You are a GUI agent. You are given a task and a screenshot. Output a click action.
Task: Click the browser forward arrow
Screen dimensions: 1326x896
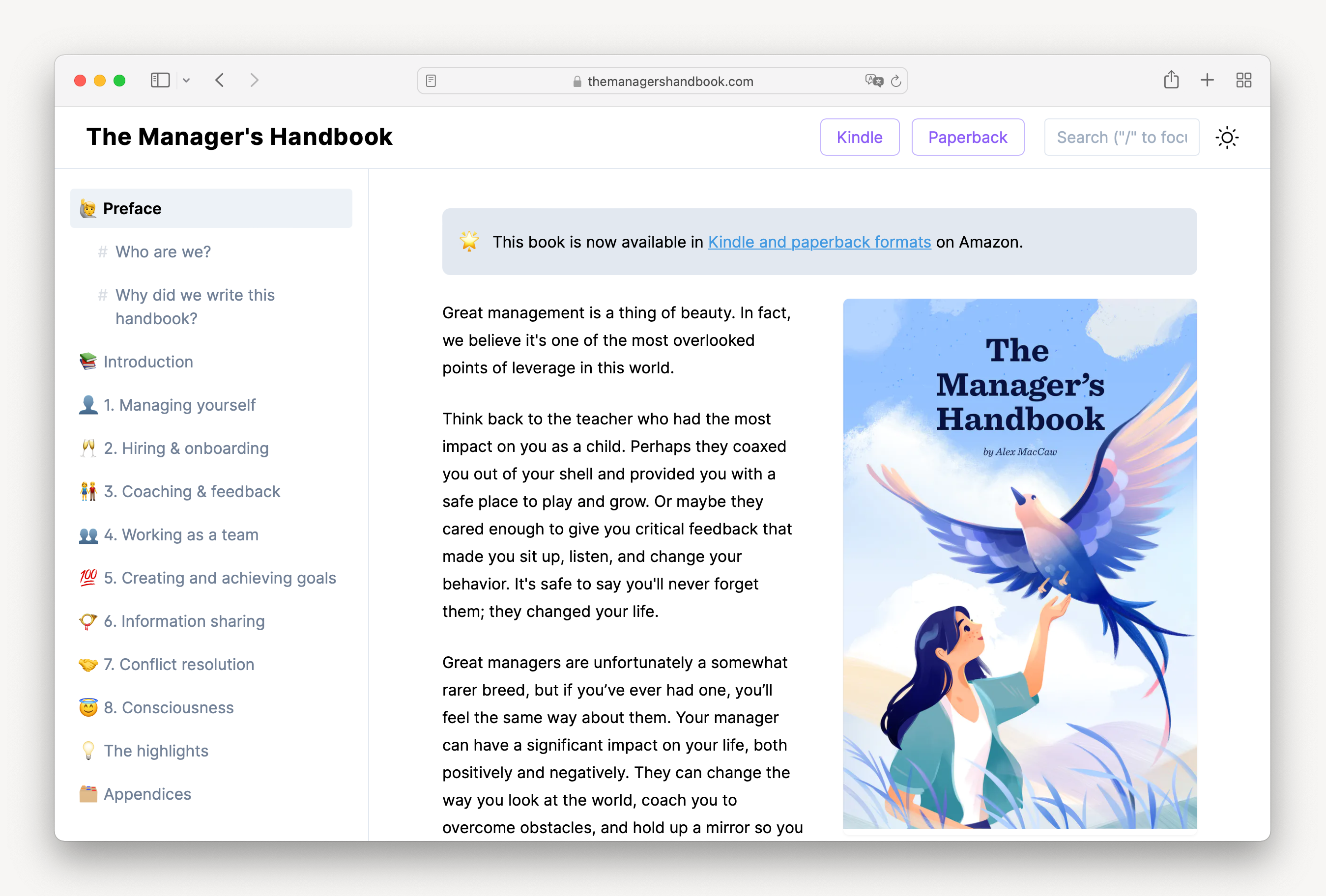[x=255, y=81]
